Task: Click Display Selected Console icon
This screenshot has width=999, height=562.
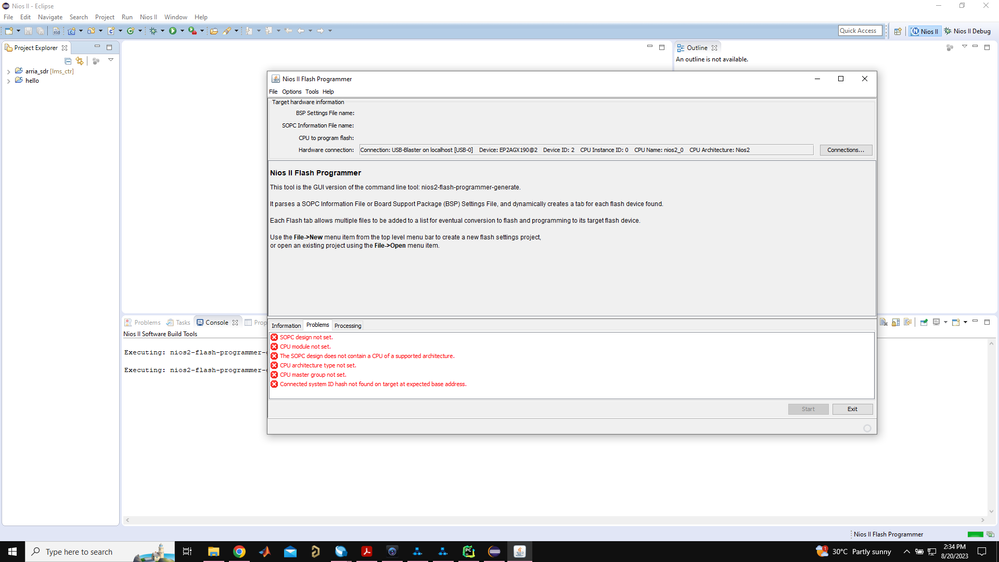Action: point(937,322)
